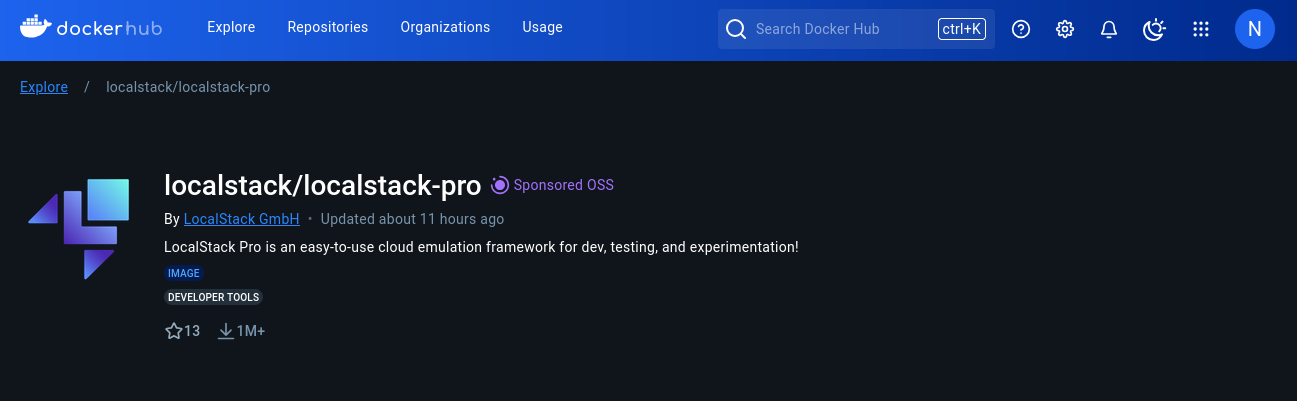This screenshot has width=1297, height=401.
Task: Click the Sponsored OSS badge icon
Action: point(500,185)
